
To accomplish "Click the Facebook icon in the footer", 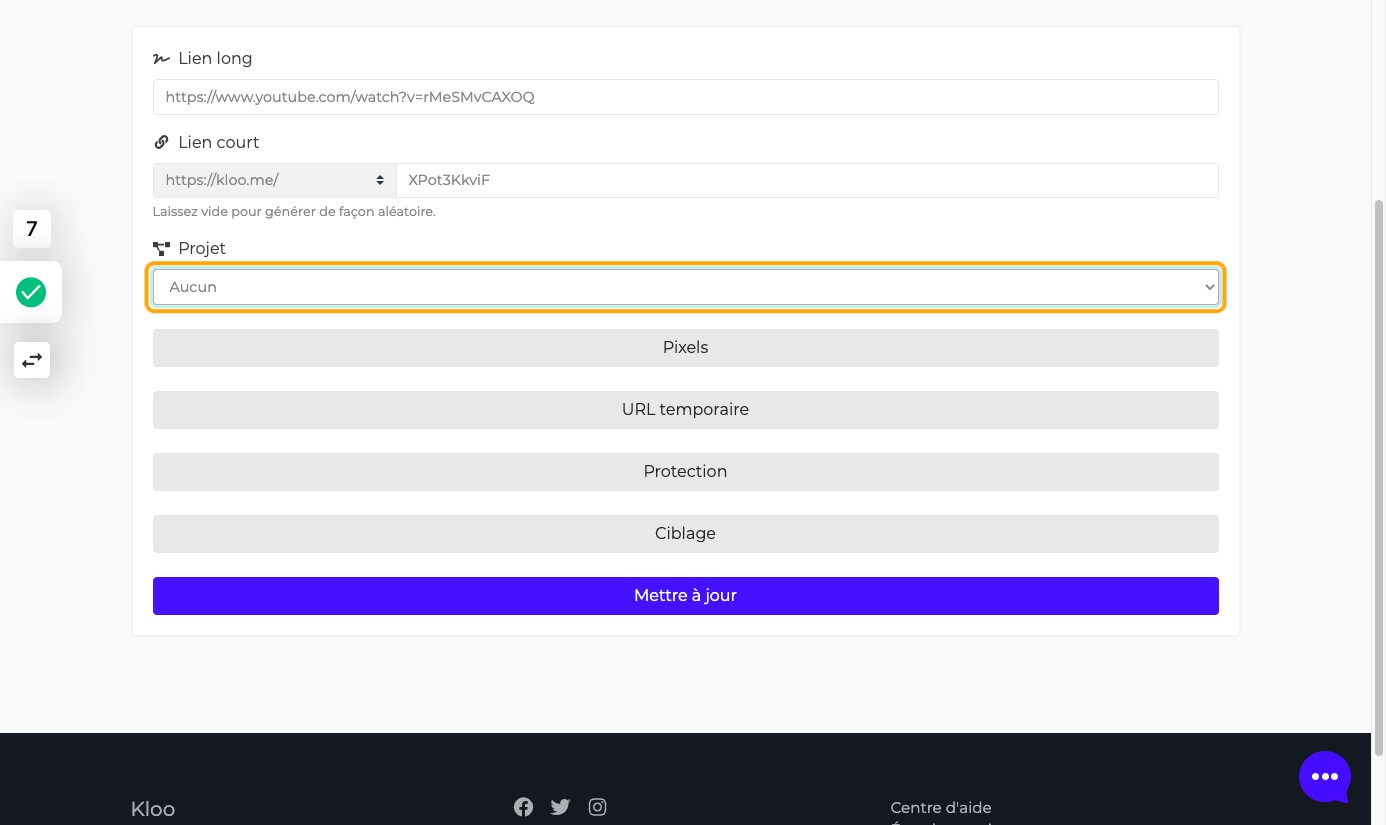I will click(x=523, y=807).
